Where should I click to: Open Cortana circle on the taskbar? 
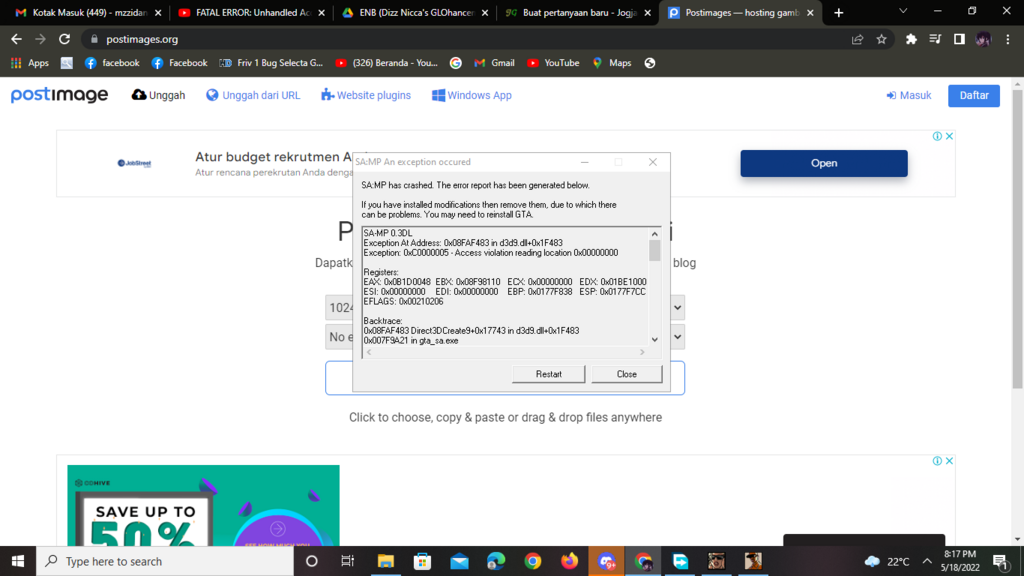pos(312,561)
